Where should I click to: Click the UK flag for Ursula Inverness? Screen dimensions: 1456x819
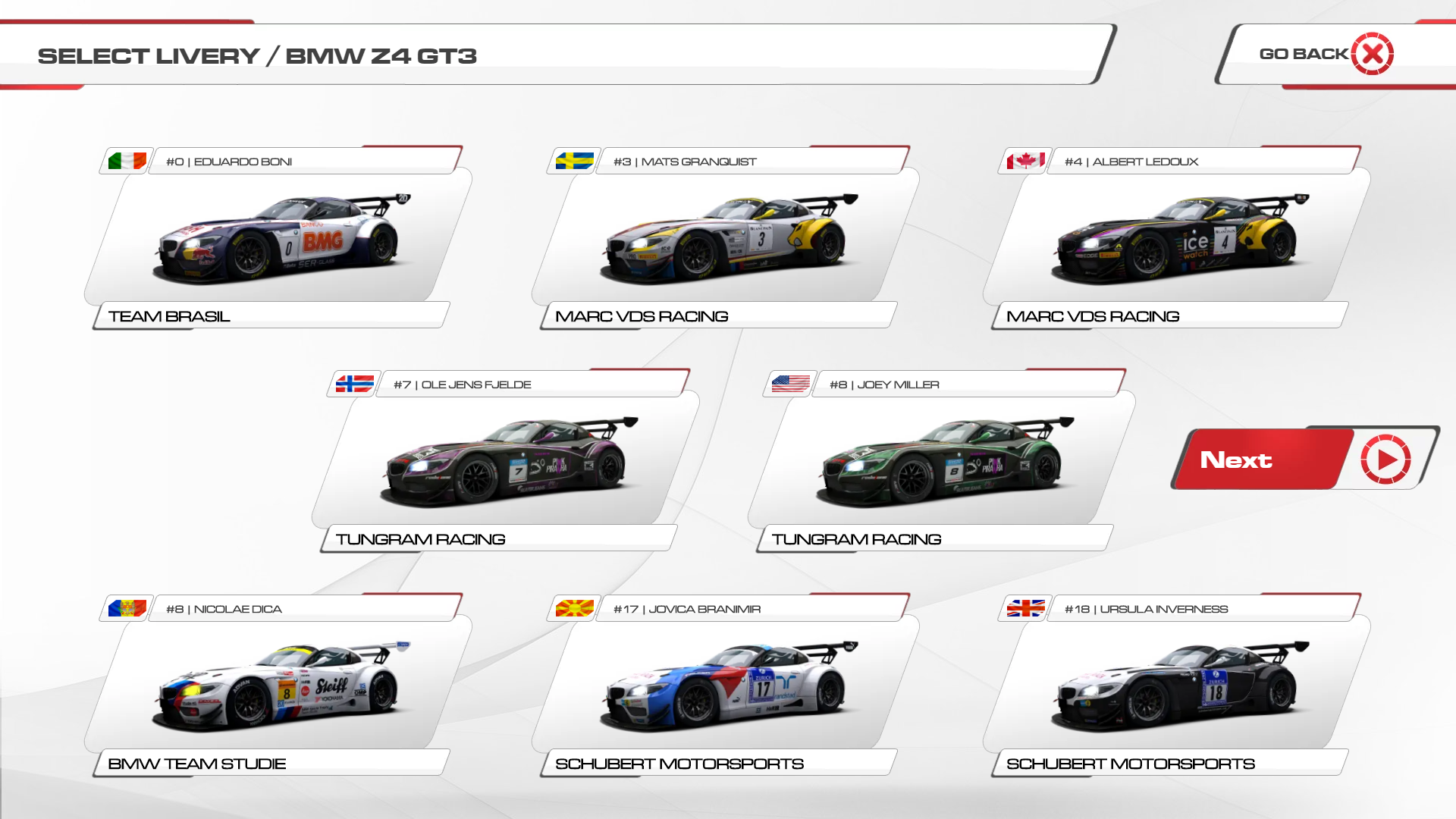(x=1025, y=608)
